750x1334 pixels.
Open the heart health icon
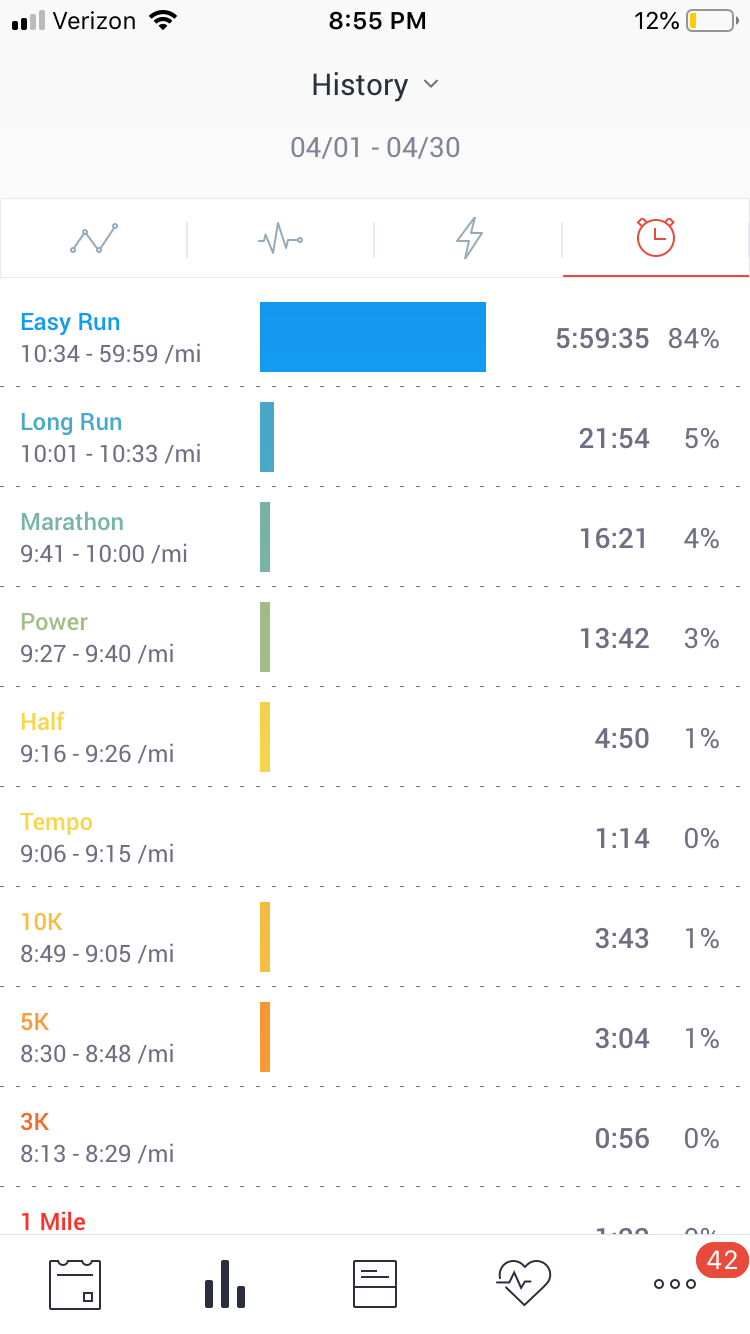[x=524, y=1284]
